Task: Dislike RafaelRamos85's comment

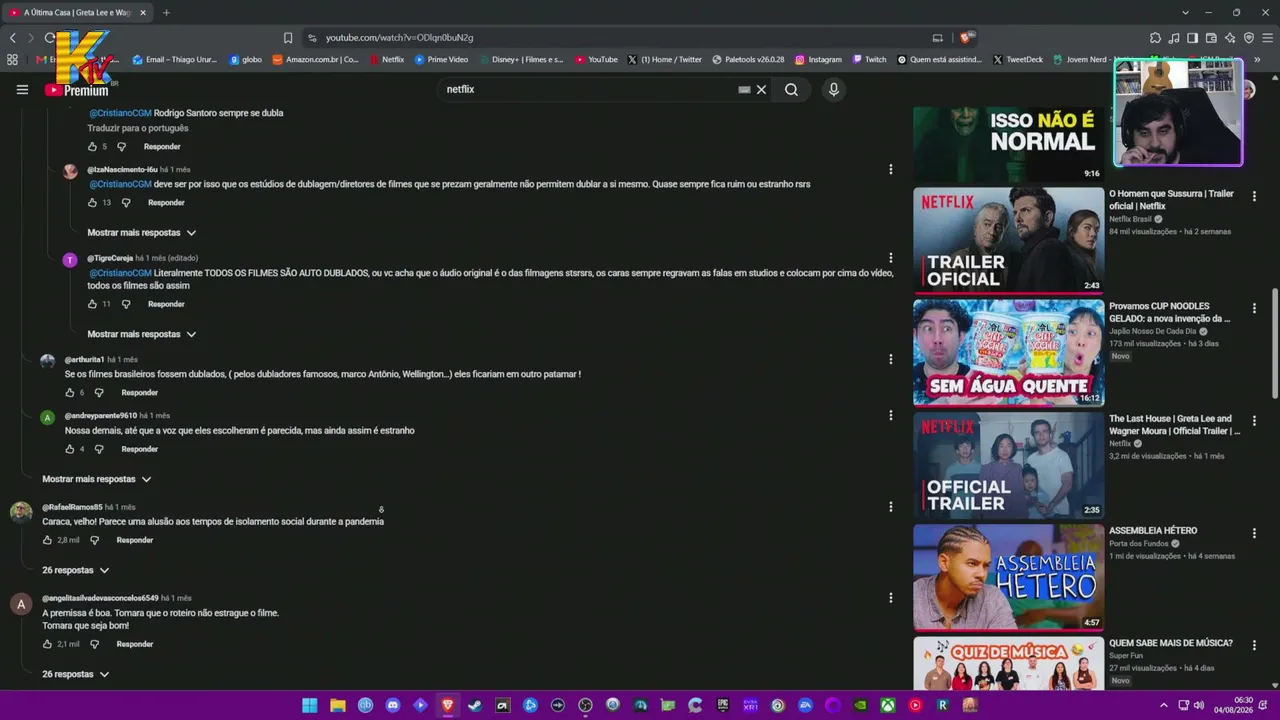Action: [x=95, y=540]
